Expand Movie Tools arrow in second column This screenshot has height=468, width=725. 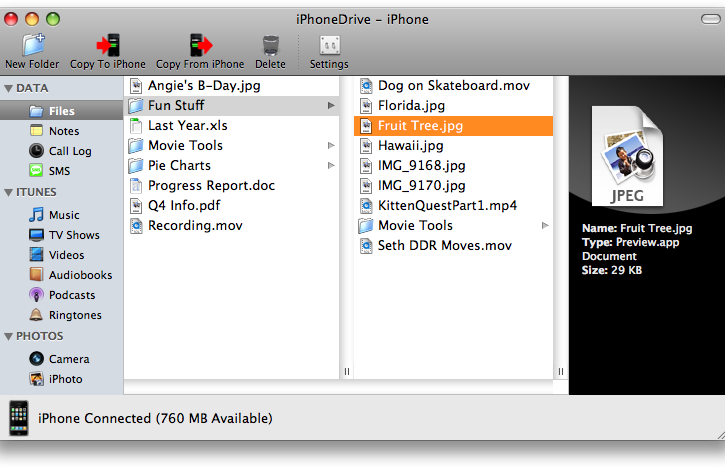[x=545, y=226]
